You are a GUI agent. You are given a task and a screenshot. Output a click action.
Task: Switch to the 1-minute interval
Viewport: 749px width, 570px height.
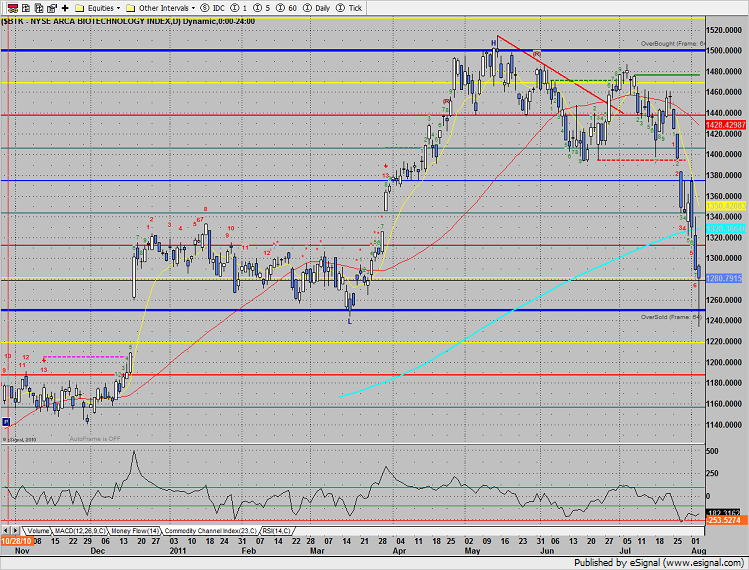tap(239, 8)
